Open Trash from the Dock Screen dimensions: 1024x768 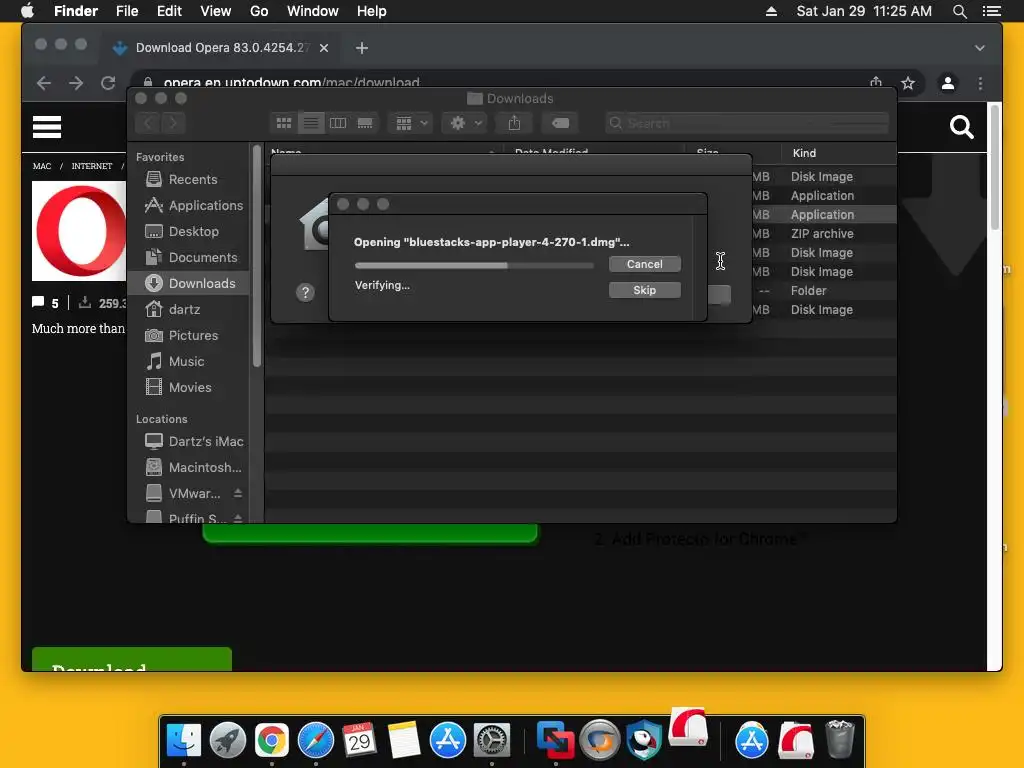840,739
